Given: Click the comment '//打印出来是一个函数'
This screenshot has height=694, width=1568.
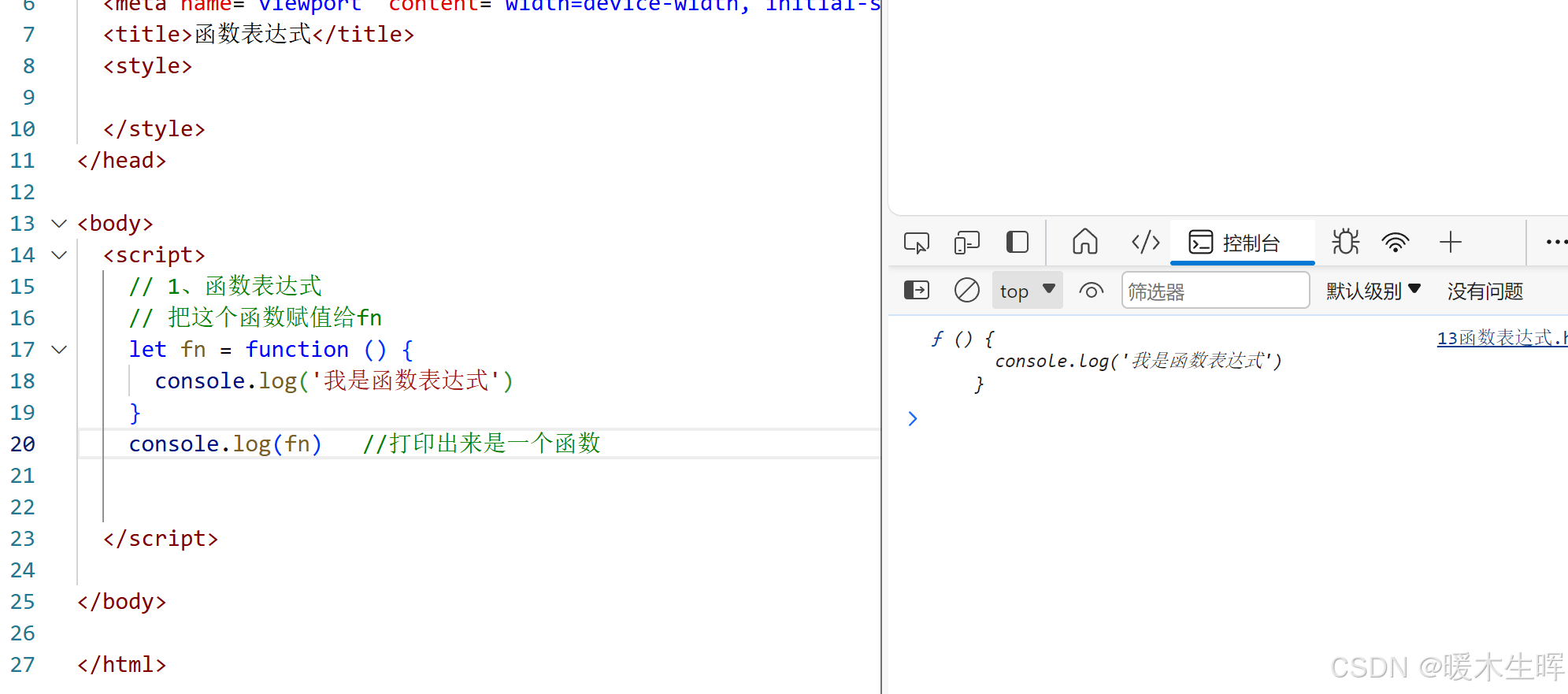Looking at the screenshot, I should click(x=482, y=443).
